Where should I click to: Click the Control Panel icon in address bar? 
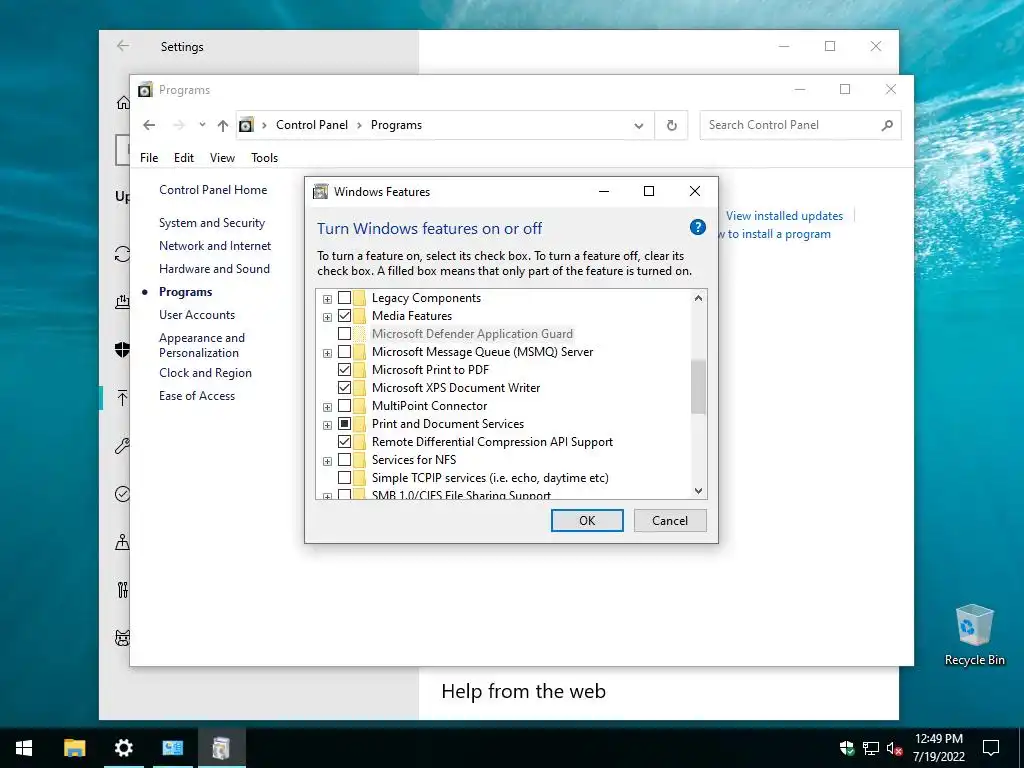tap(246, 125)
